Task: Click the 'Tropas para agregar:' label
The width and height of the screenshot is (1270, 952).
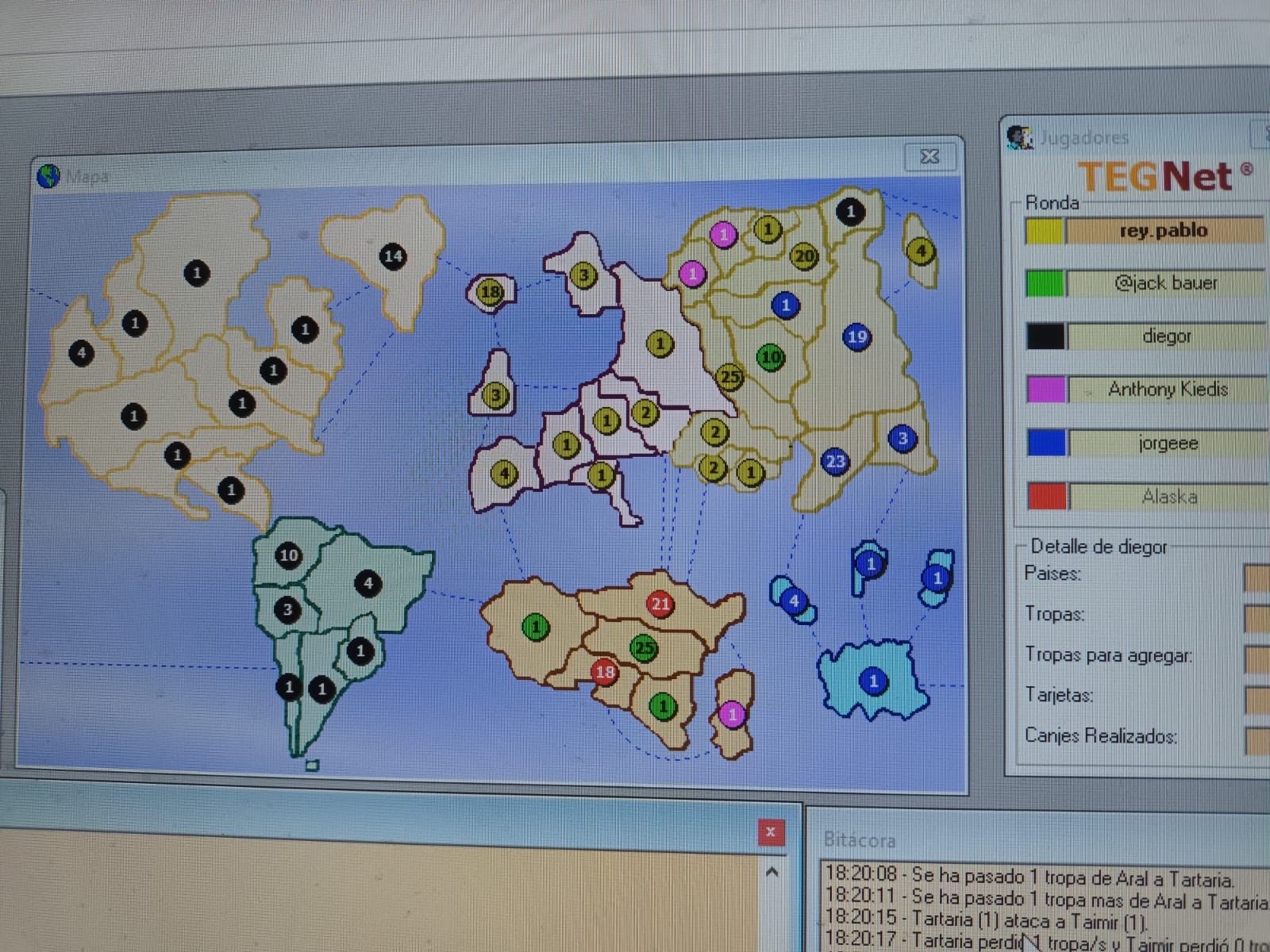Action: coord(1109,654)
